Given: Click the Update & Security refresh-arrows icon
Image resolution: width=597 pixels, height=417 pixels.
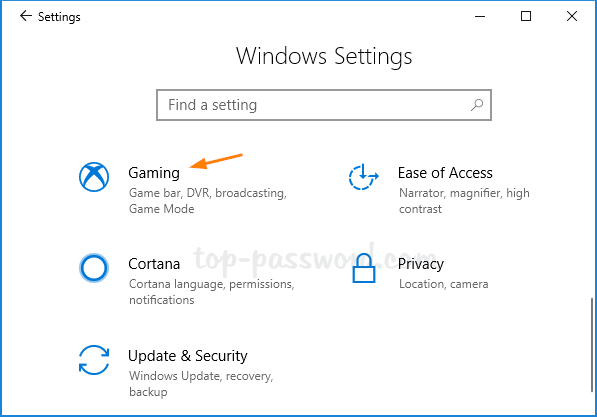Looking at the screenshot, I should [94, 360].
